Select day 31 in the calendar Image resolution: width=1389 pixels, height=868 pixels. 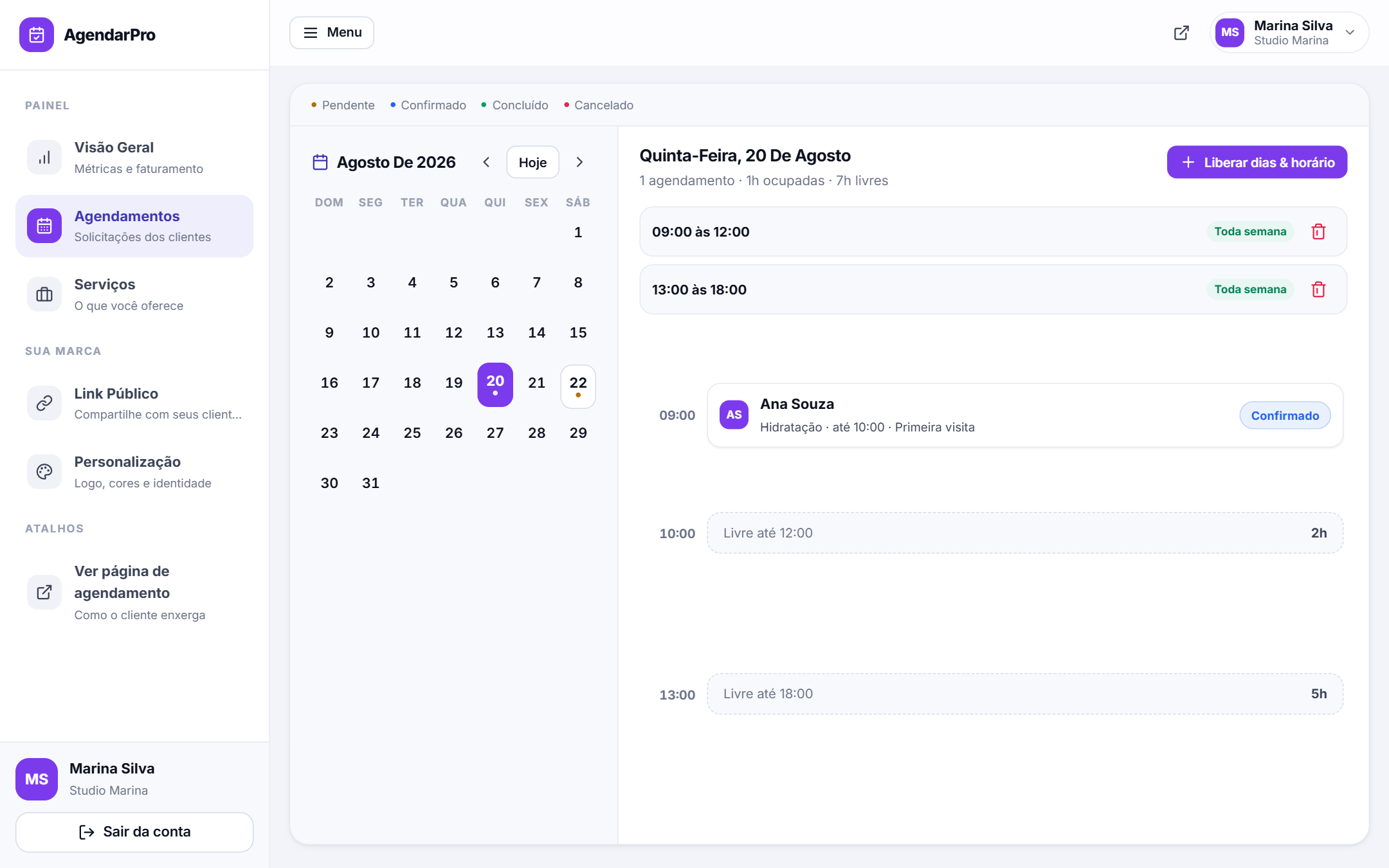[x=370, y=483]
